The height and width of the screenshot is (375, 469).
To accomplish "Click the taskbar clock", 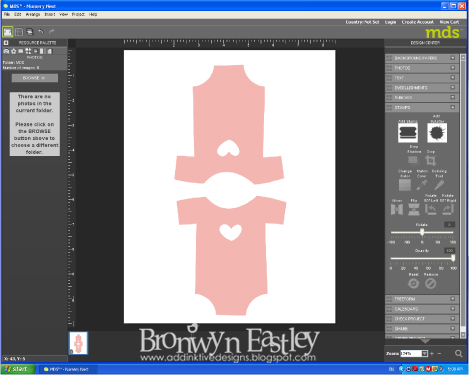I will [455, 369].
